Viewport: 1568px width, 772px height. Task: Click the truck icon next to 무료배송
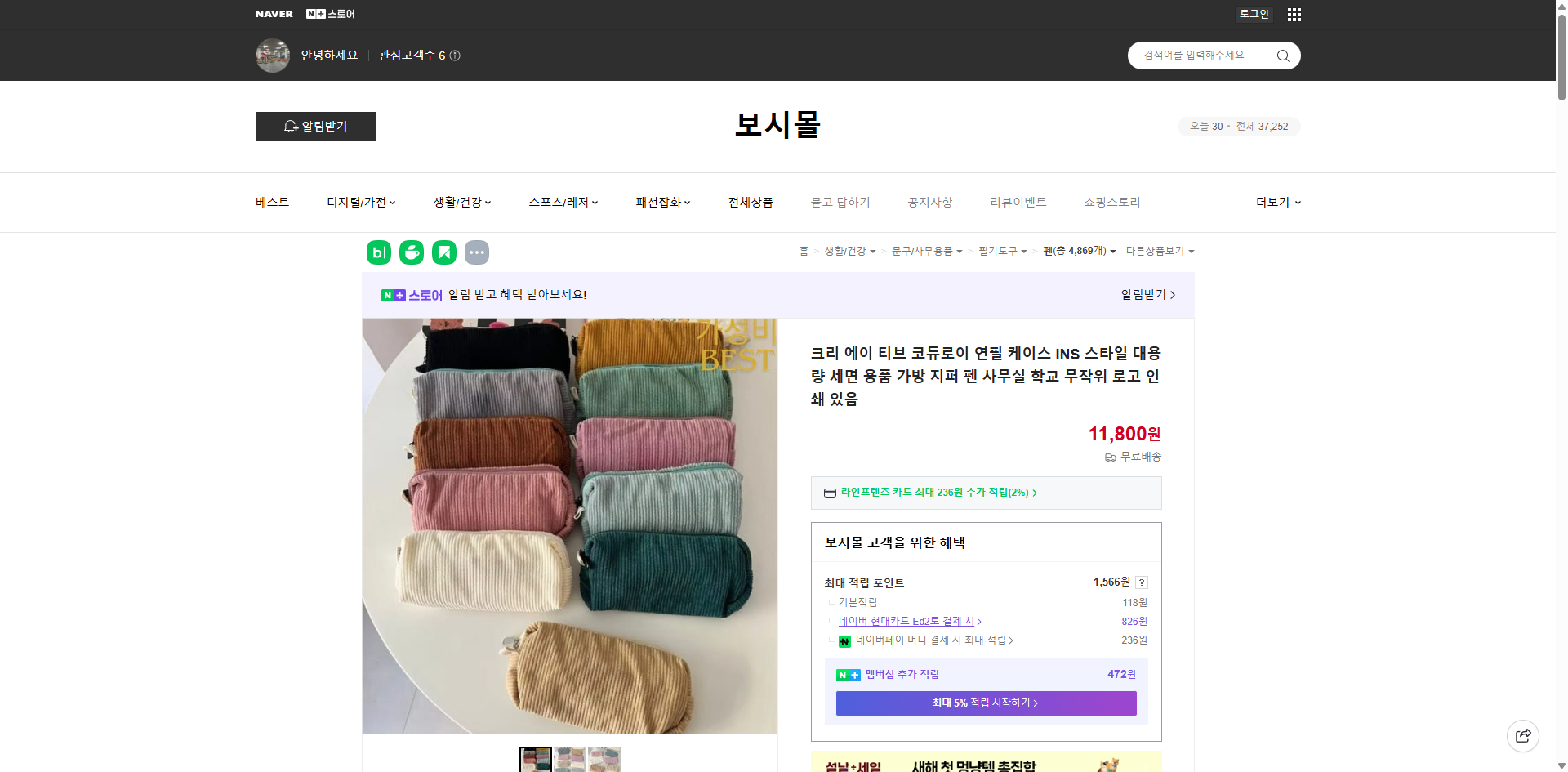(x=1109, y=457)
